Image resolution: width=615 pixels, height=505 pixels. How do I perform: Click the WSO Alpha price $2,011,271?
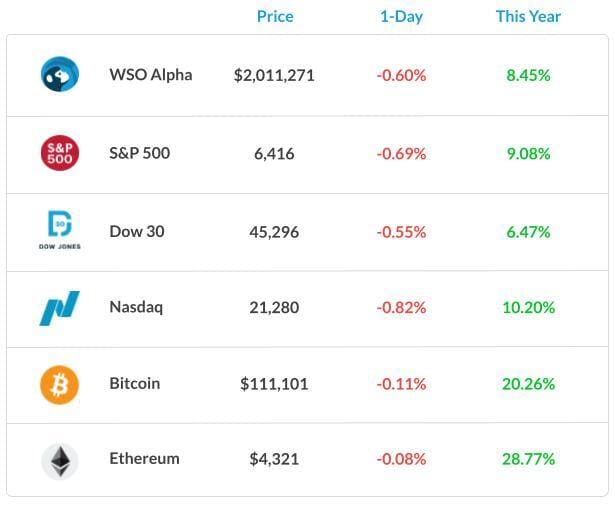(274, 75)
